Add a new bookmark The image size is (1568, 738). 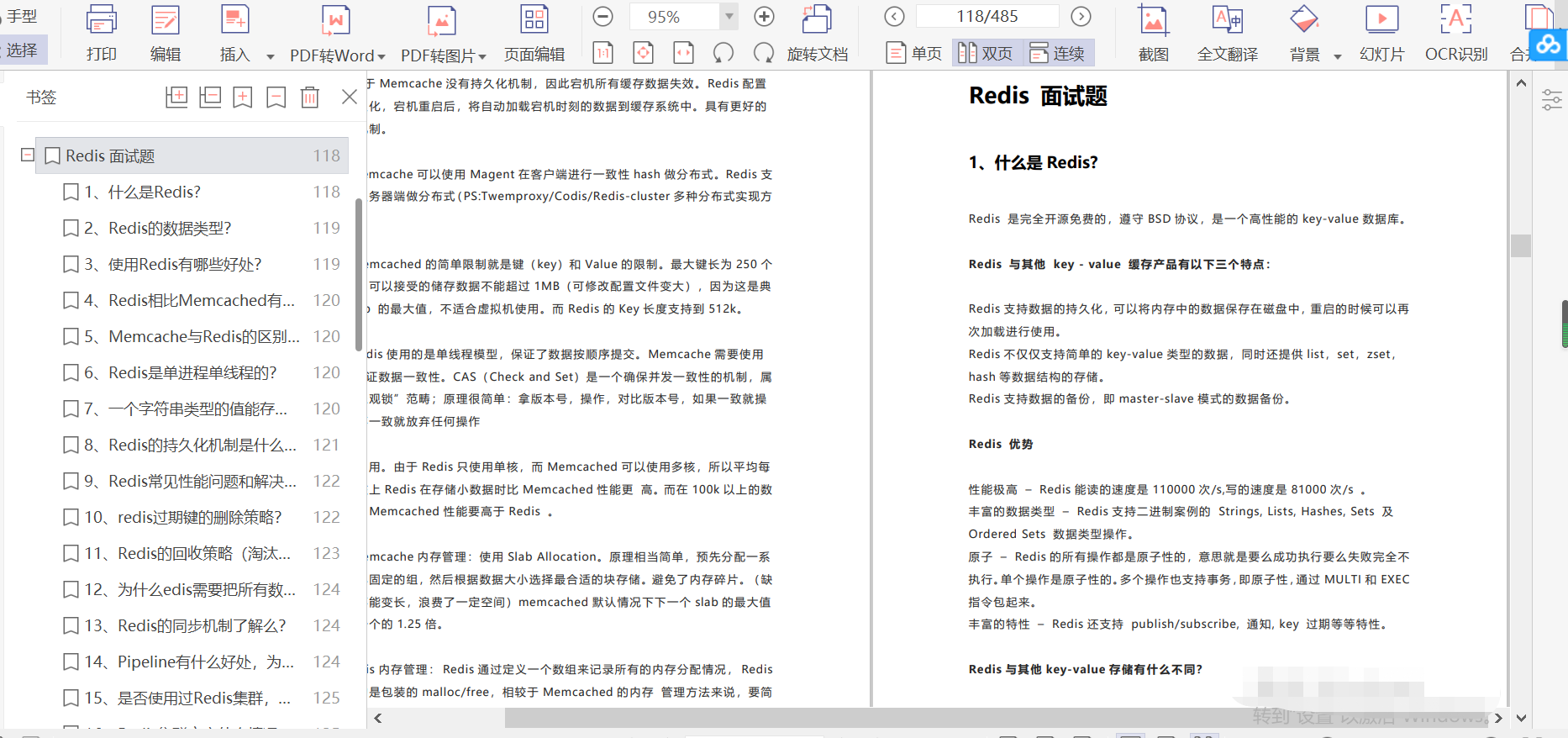point(243,98)
